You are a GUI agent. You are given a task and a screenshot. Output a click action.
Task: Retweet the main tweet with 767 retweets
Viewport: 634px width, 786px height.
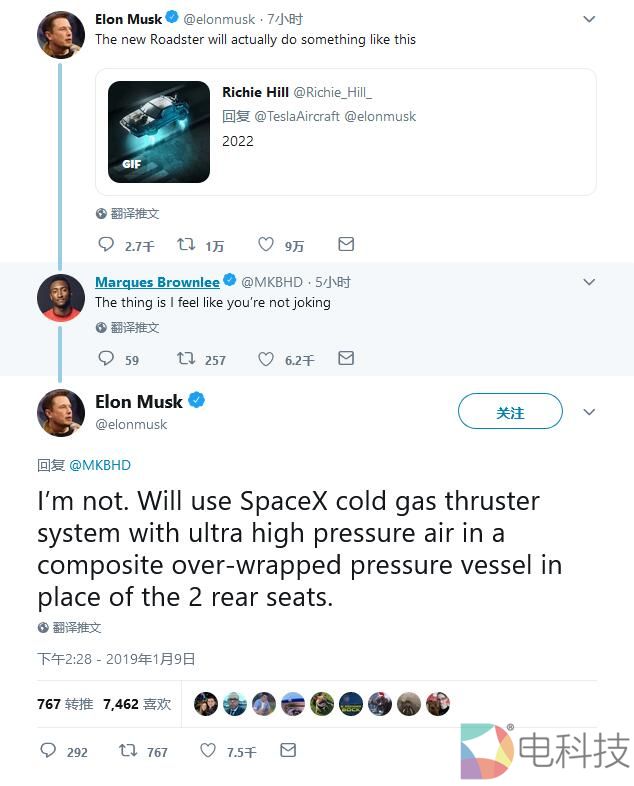point(128,750)
